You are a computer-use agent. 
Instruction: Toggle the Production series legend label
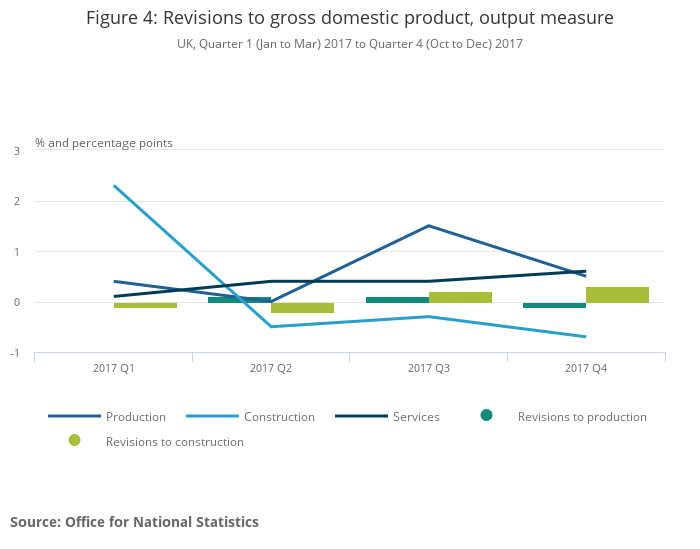135,417
